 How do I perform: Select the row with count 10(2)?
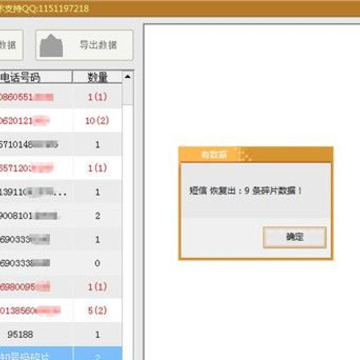click(61, 121)
